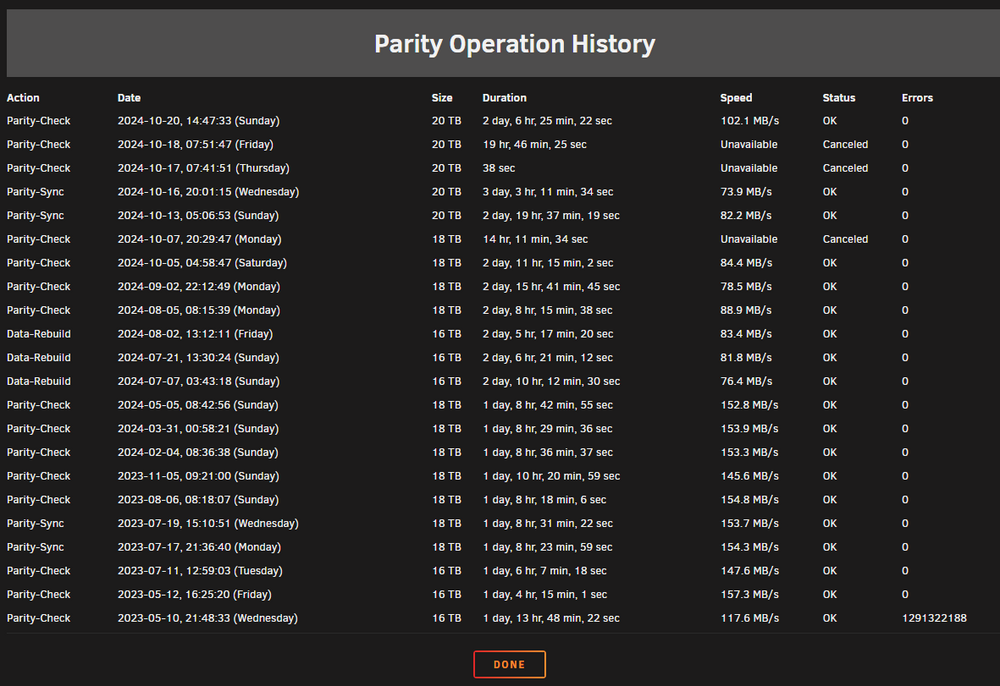1000x686 pixels.
Task: Click Canceled status of the 2024-10-07 row
Action: (845, 239)
